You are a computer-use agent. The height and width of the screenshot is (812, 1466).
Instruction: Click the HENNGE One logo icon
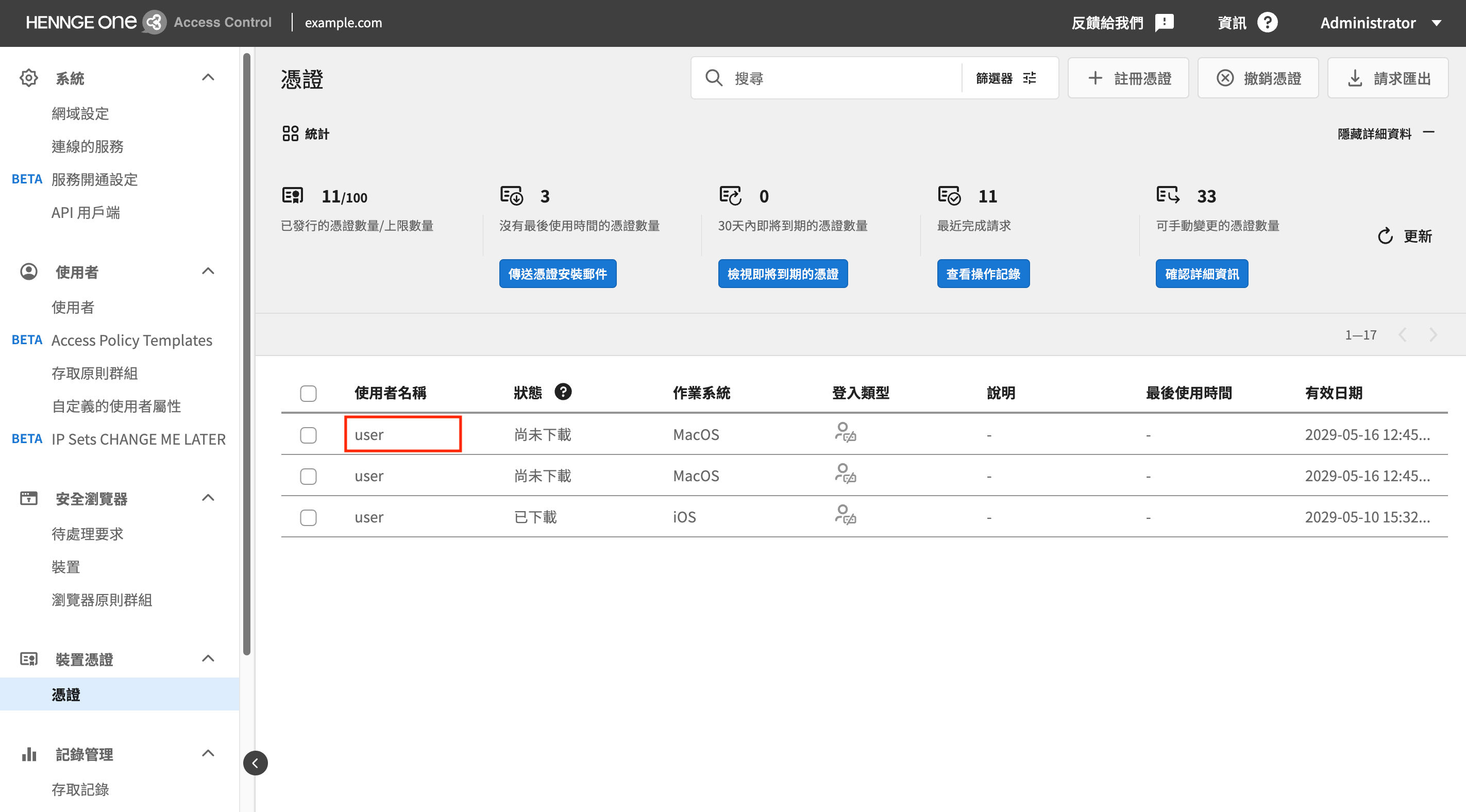point(154,22)
